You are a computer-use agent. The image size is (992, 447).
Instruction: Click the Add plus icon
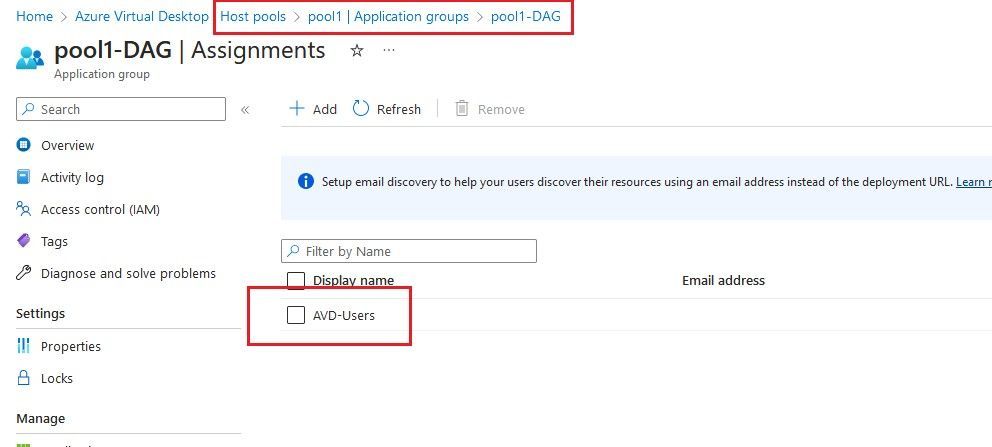(x=296, y=108)
